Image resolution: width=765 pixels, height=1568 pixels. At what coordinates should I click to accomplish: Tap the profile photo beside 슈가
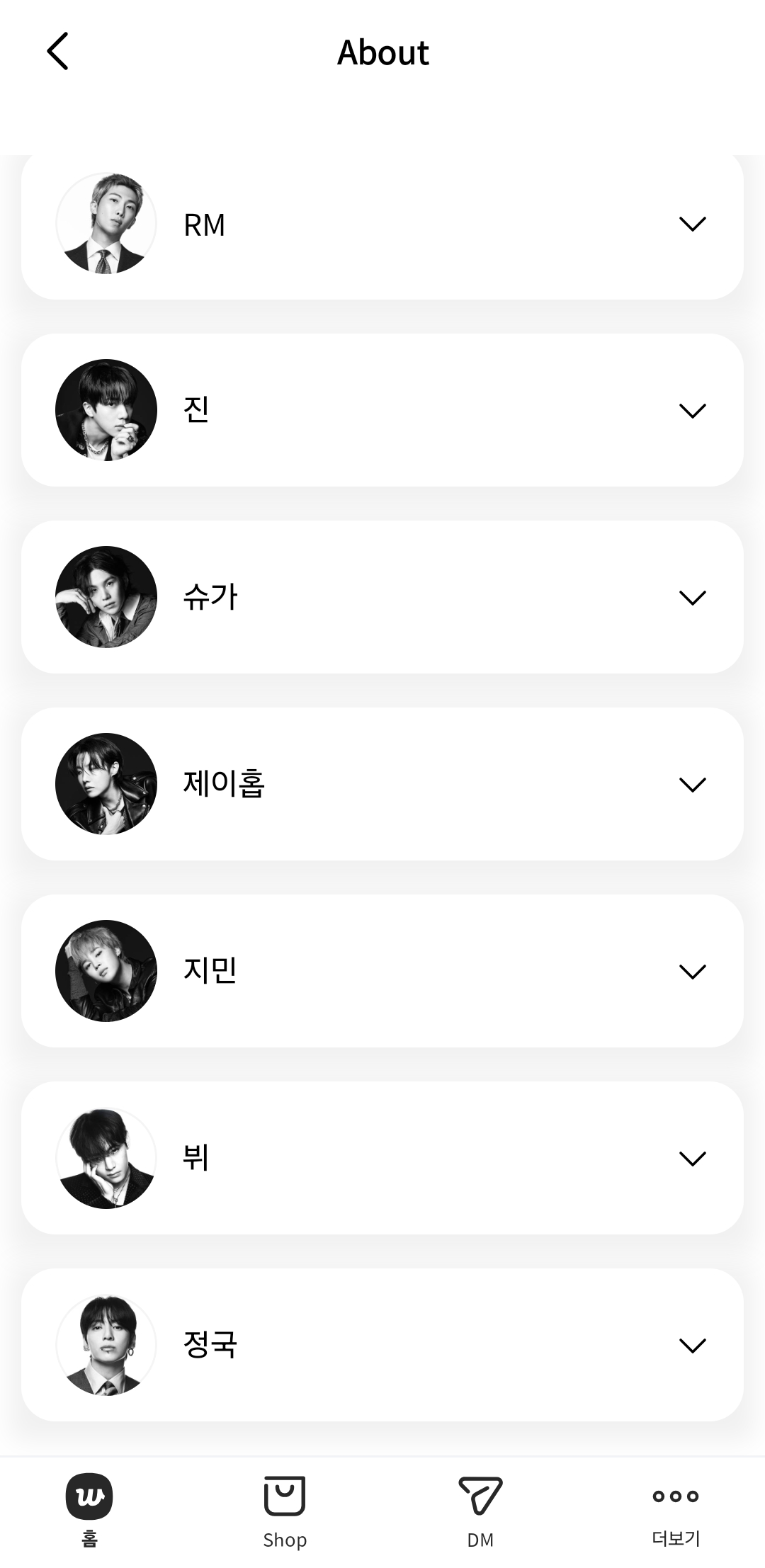coord(106,597)
